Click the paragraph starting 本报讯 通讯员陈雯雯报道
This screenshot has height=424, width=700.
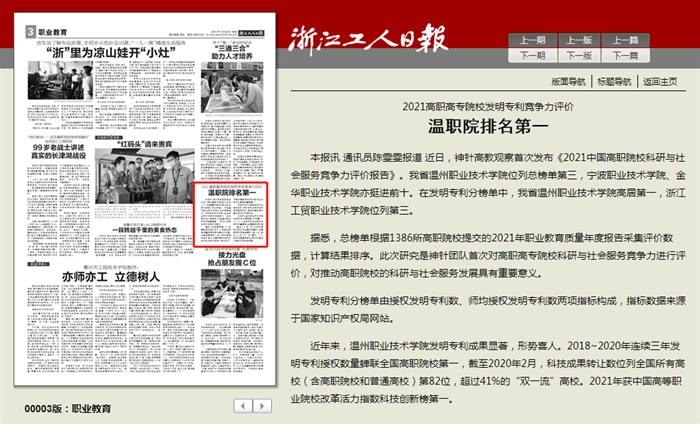(x=488, y=184)
